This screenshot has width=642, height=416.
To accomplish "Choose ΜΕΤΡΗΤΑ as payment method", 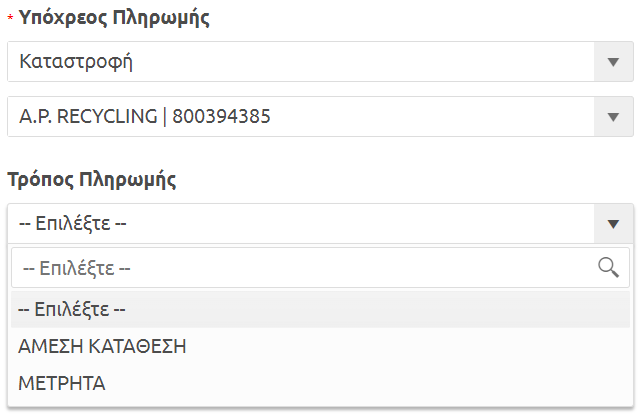I will [62, 383].
